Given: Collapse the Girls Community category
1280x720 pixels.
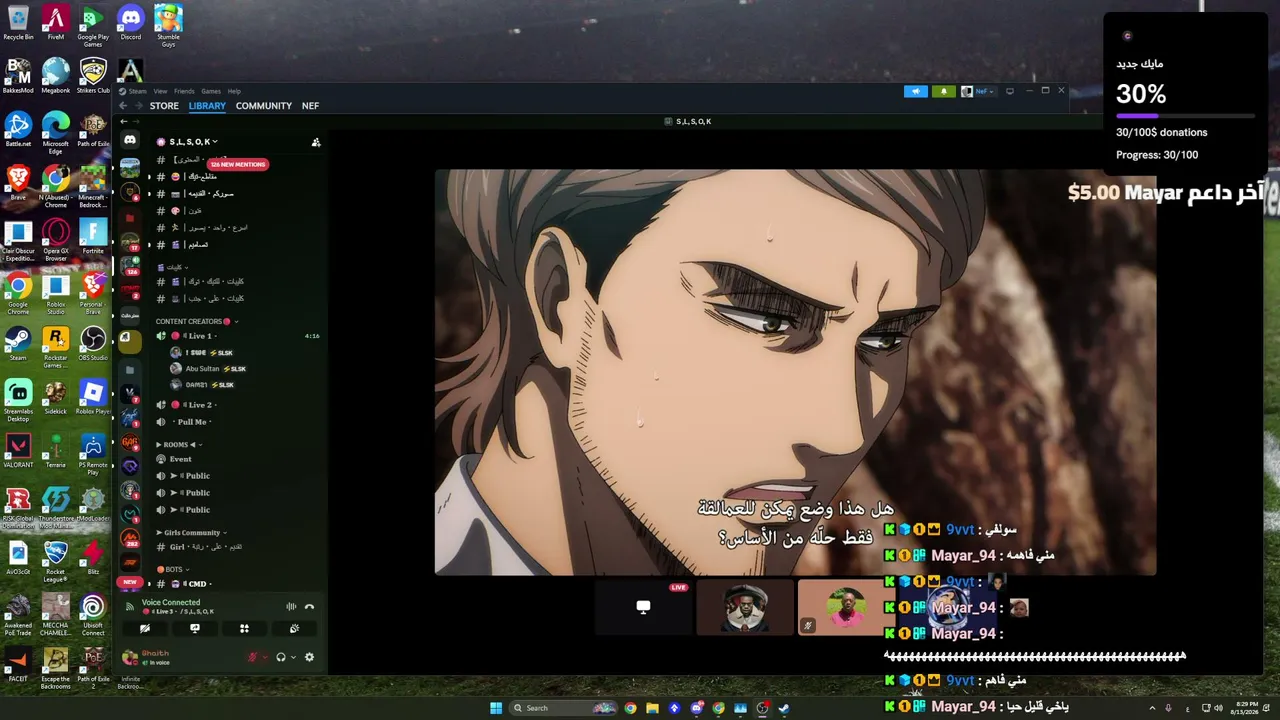Looking at the screenshot, I should pos(192,533).
